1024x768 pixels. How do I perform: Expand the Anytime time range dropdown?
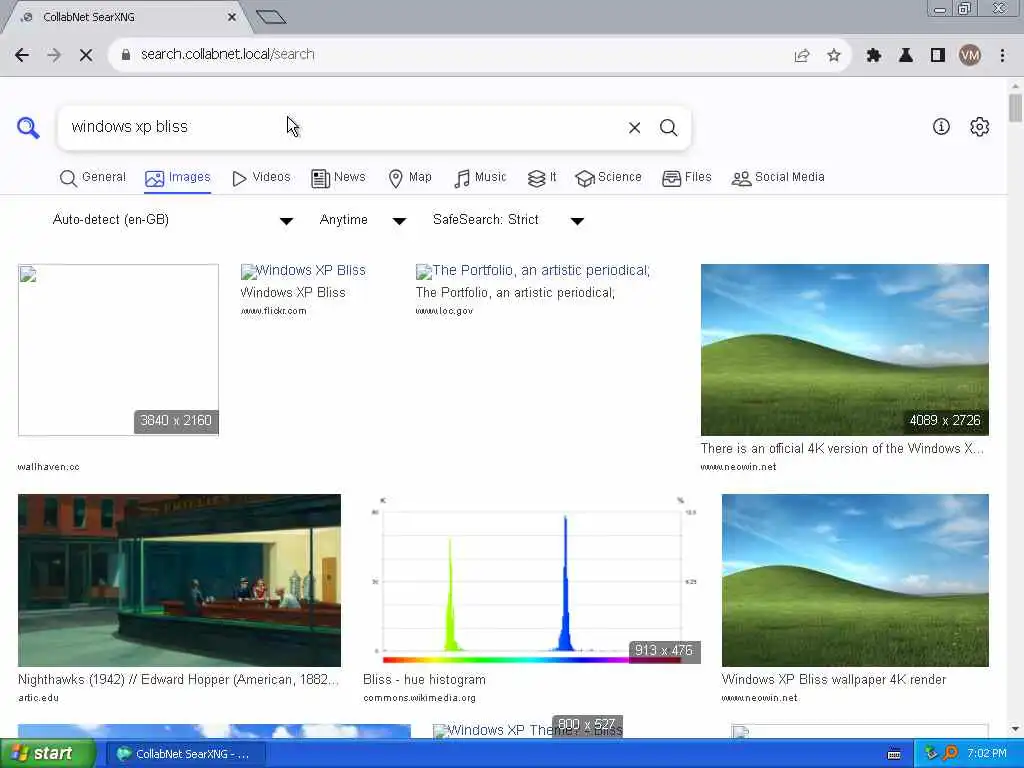click(x=362, y=220)
